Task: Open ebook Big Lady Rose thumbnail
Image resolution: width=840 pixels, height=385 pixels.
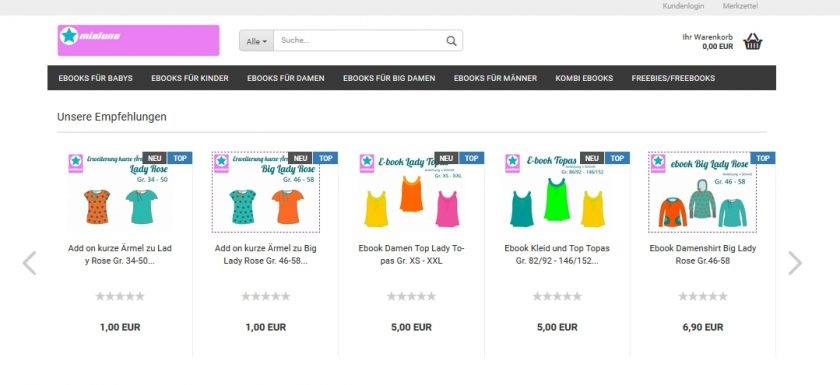Action: point(703,192)
